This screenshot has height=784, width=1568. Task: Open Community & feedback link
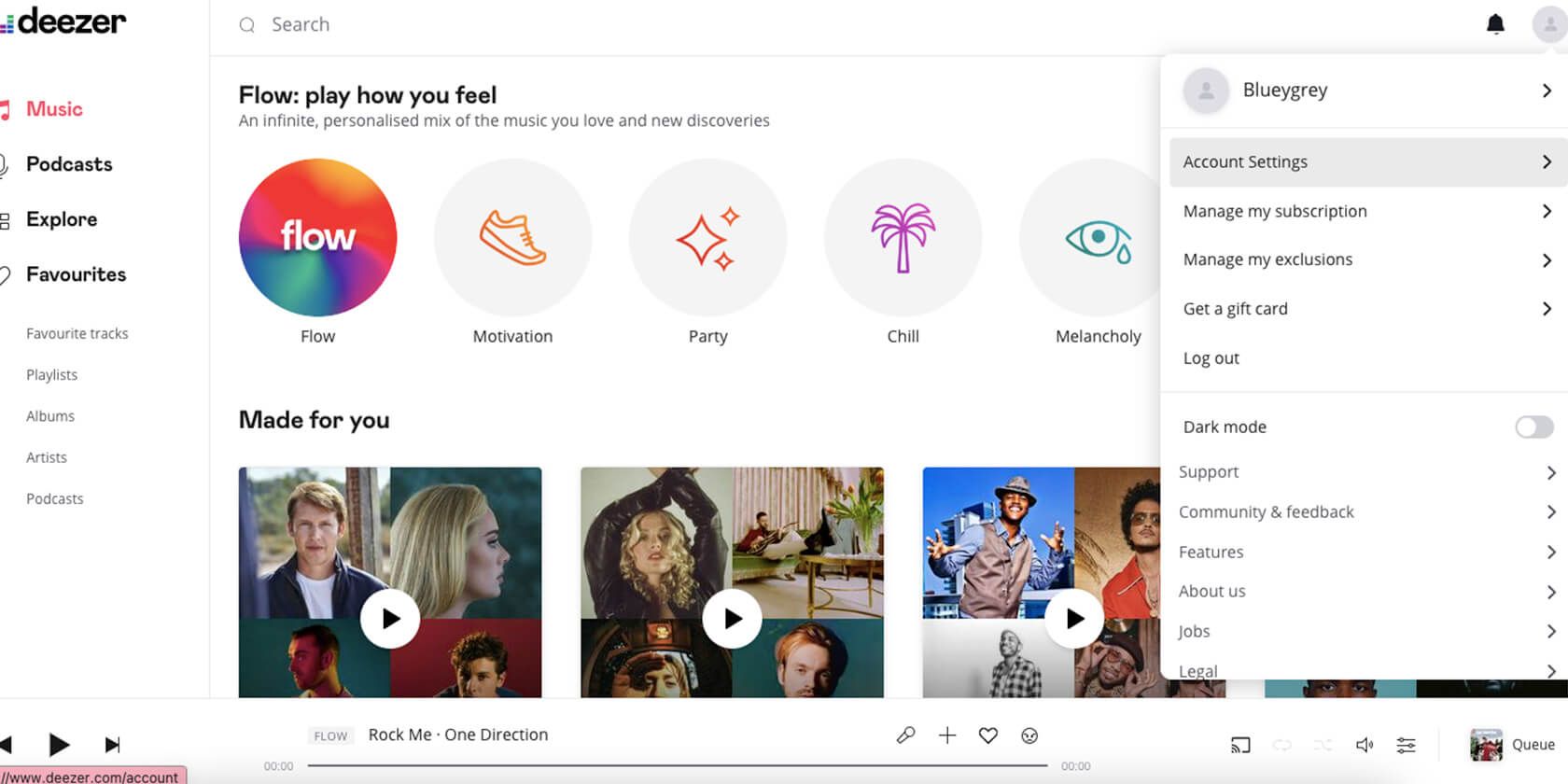coord(1266,512)
